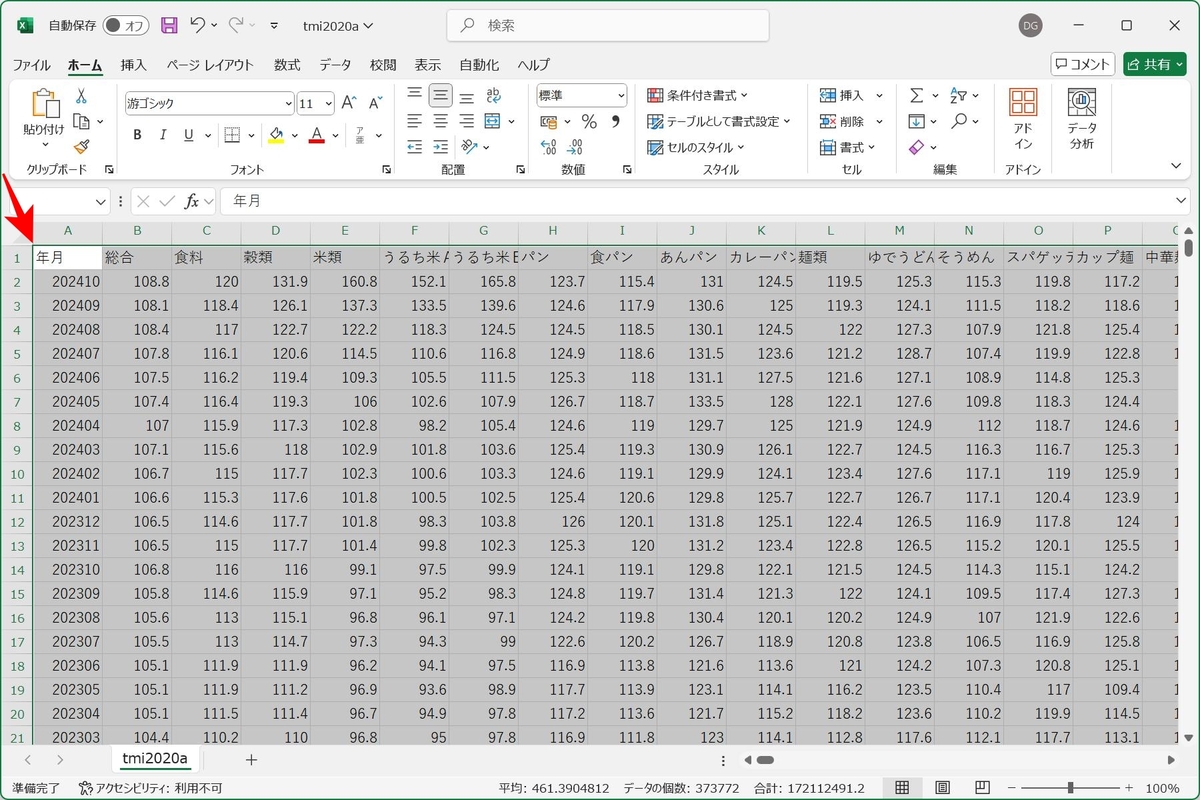Click the Wrap Text icon
1200x800 pixels.
pyautogui.click(x=492, y=96)
